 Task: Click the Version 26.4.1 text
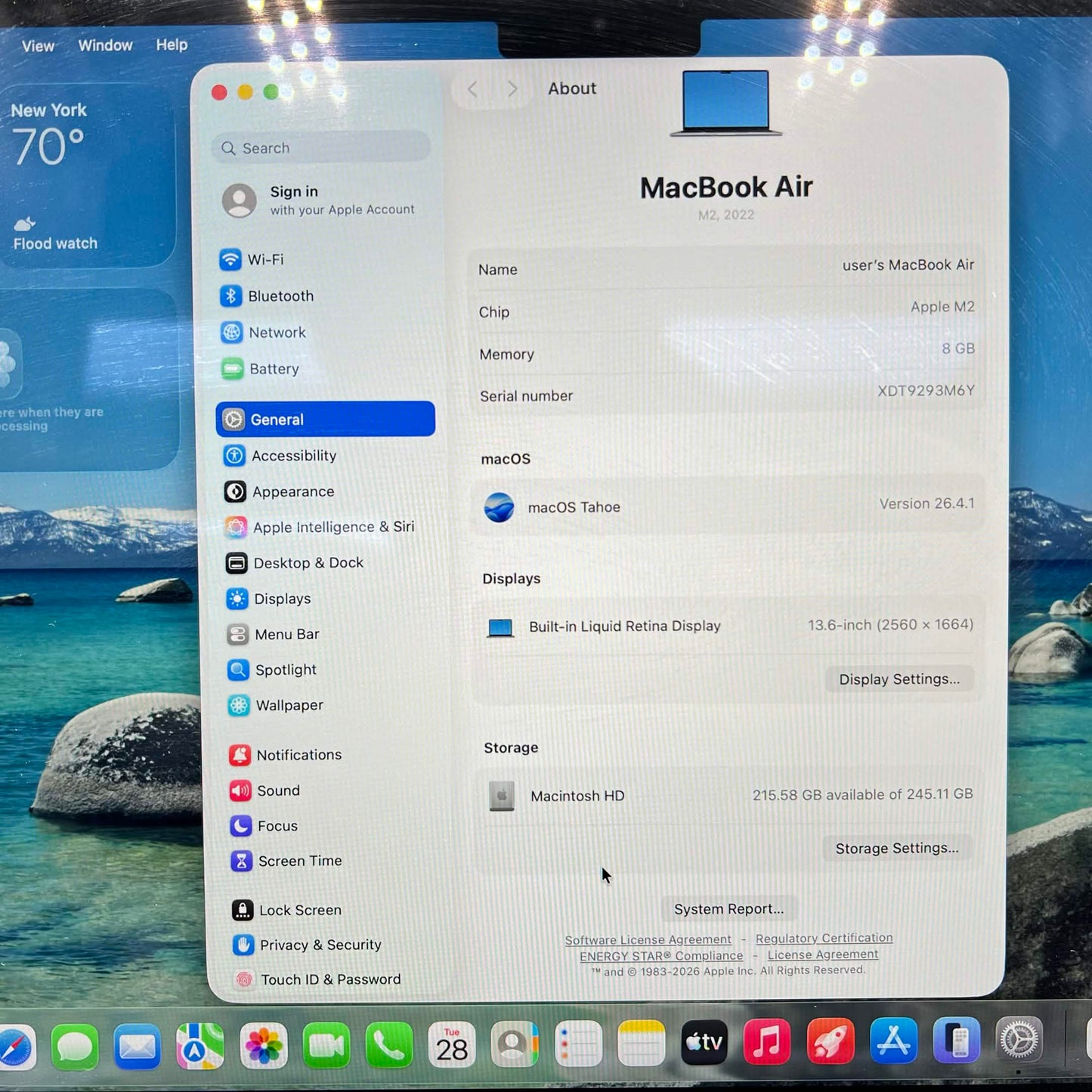pyautogui.click(x=927, y=504)
